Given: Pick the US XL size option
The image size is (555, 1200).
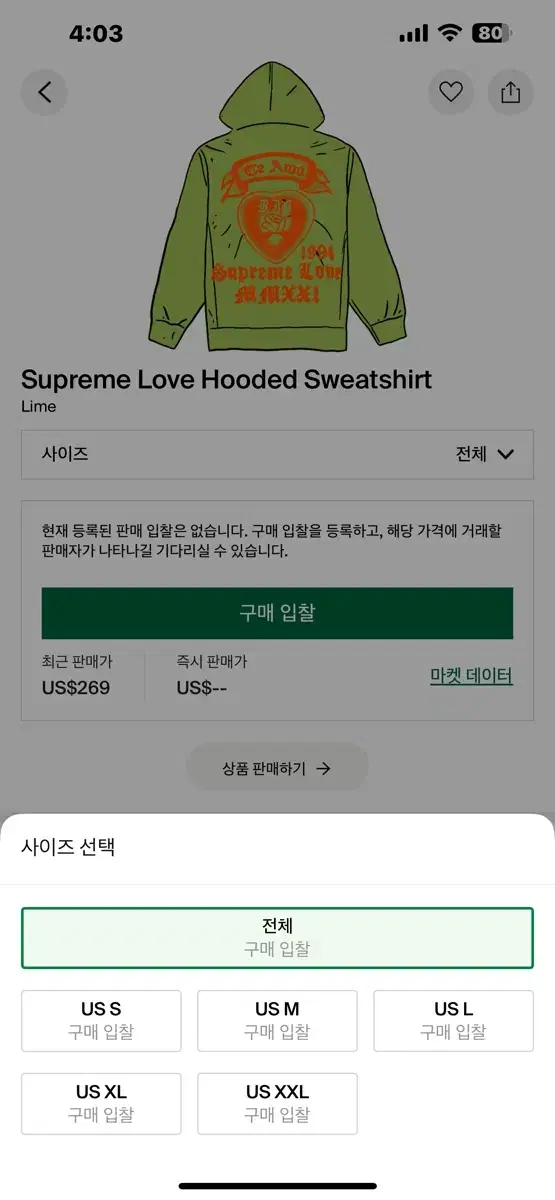Looking at the screenshot, I should 101,1104.
